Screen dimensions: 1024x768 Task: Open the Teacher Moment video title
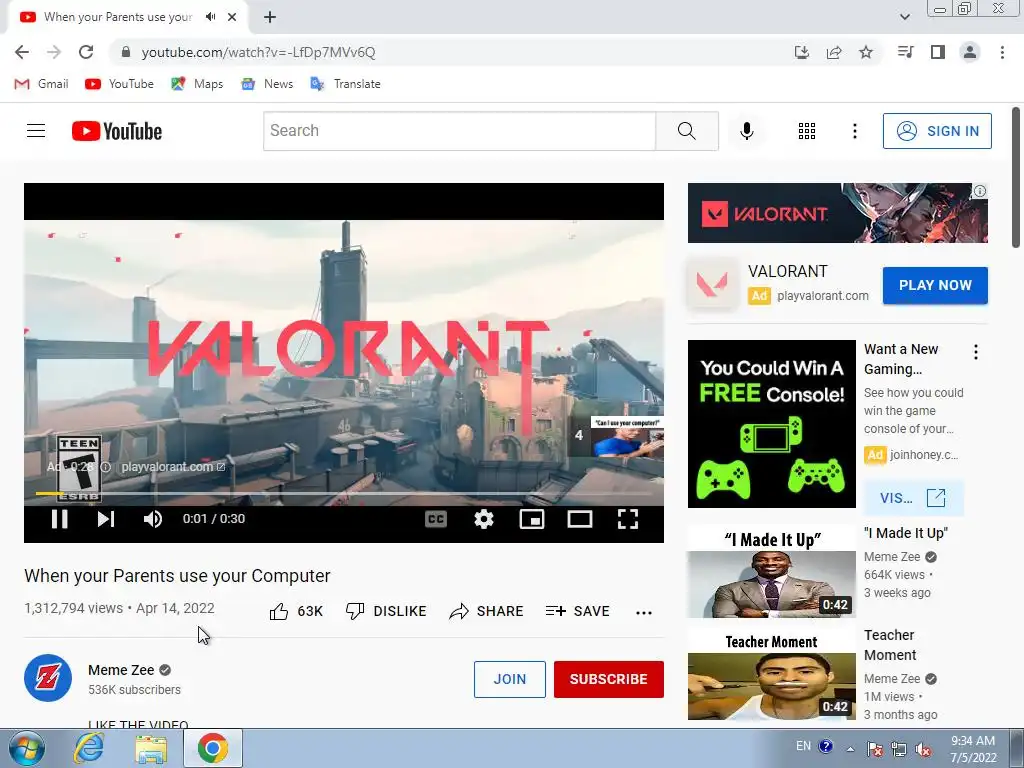point(889,645)
